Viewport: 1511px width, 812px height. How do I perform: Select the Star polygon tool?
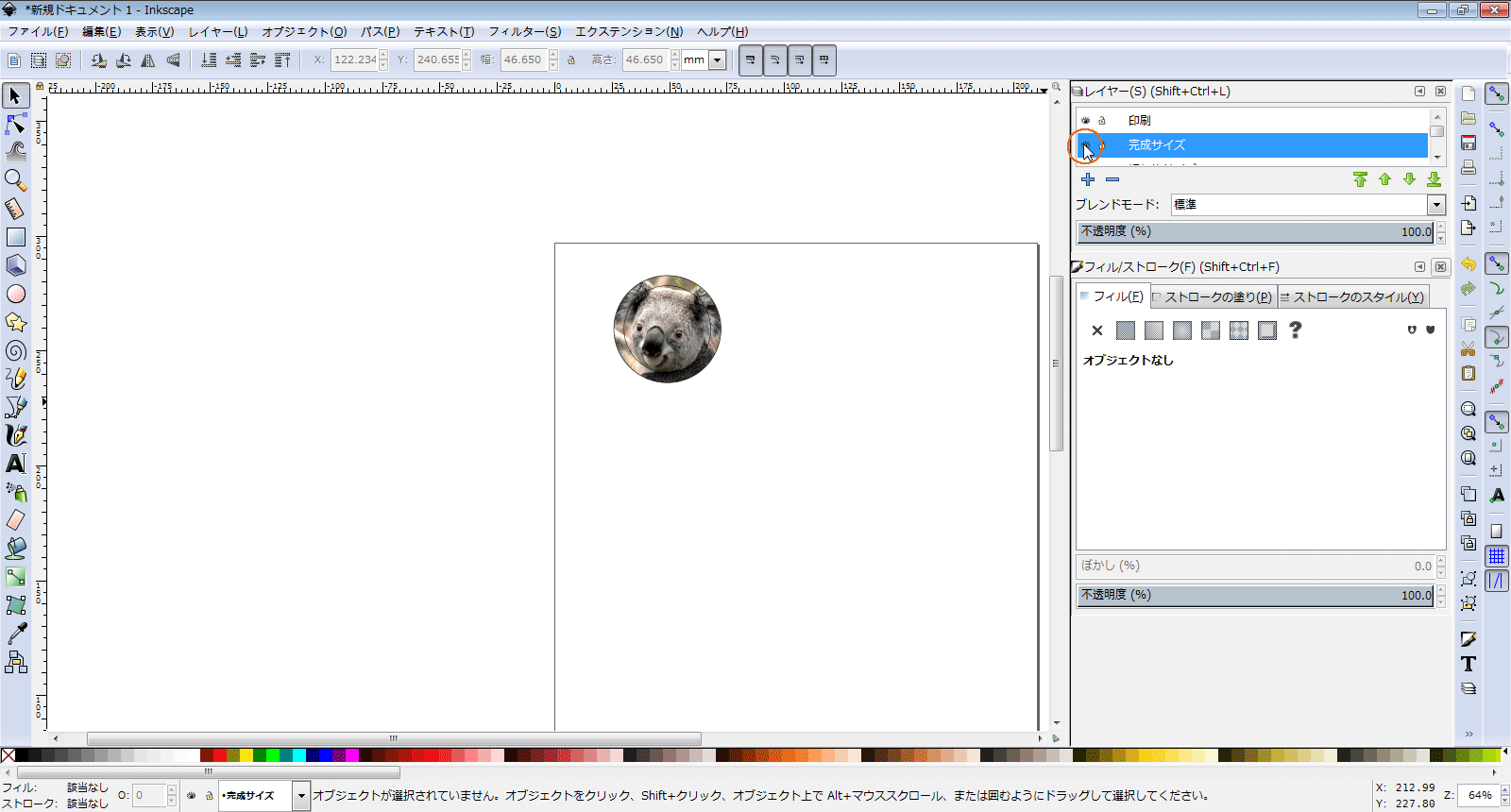[16, 323]
